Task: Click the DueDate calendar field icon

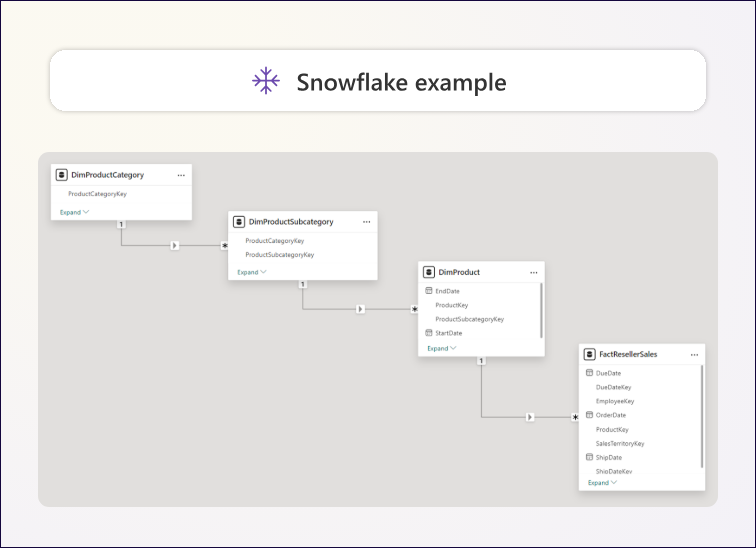Action: click(589, 373)
